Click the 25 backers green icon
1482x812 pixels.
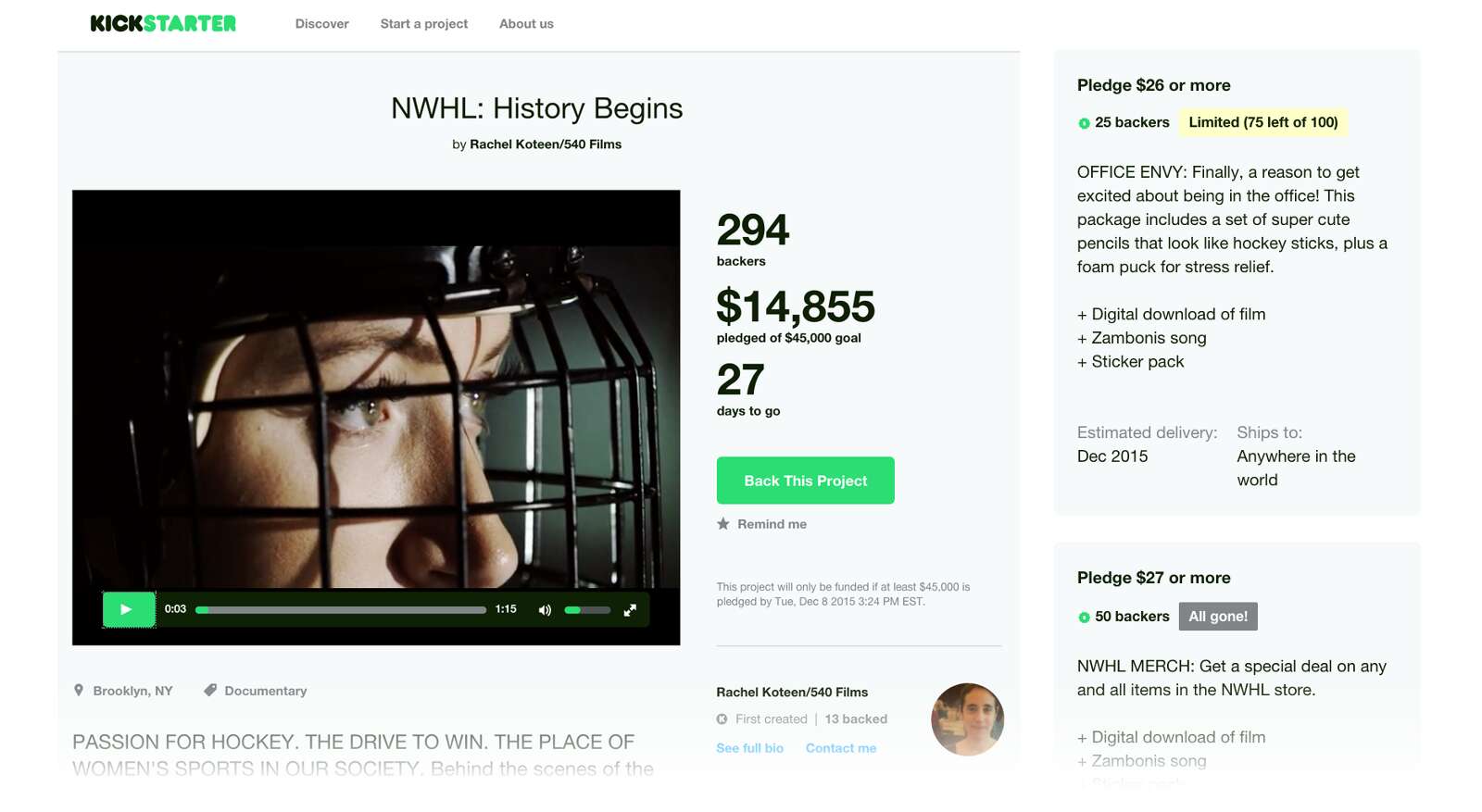pyautogui.click(x=1084, y=123)
